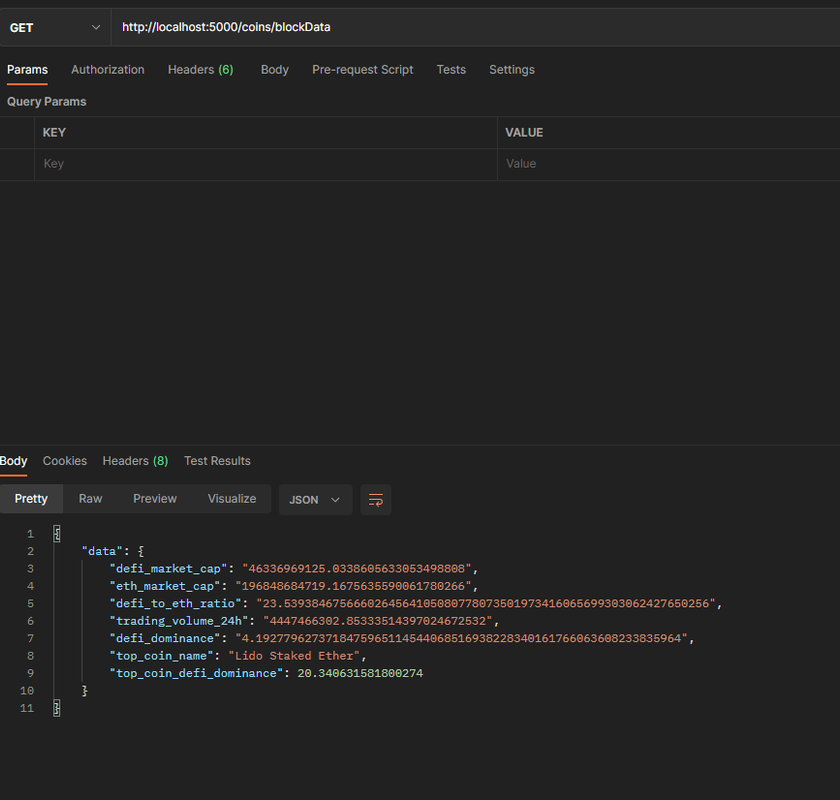Toggle the wrap lines icon in response toolbar
This screenshot has width=840, height=800.
coord(376,499)
